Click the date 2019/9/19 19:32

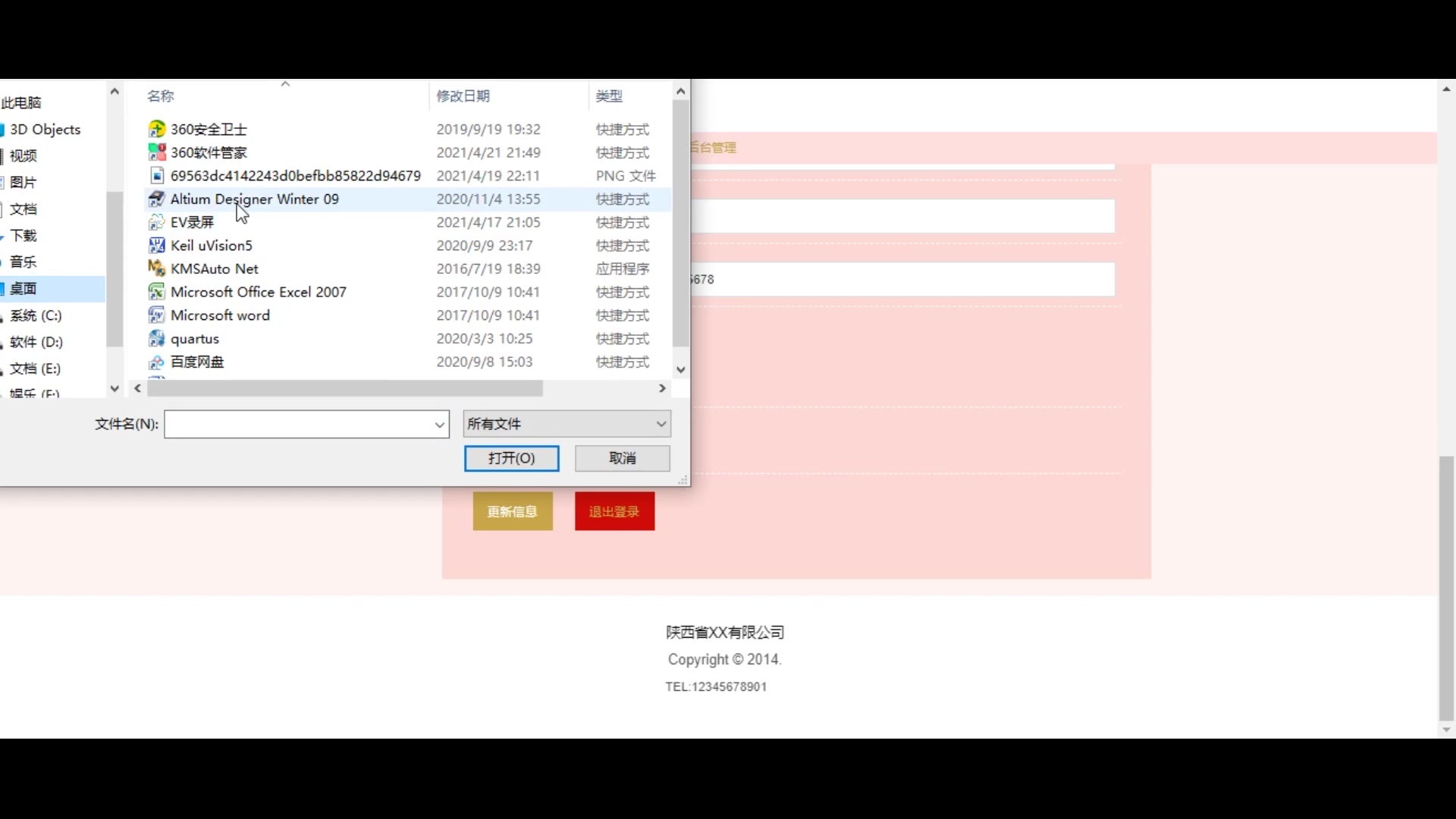click(488, 130)
